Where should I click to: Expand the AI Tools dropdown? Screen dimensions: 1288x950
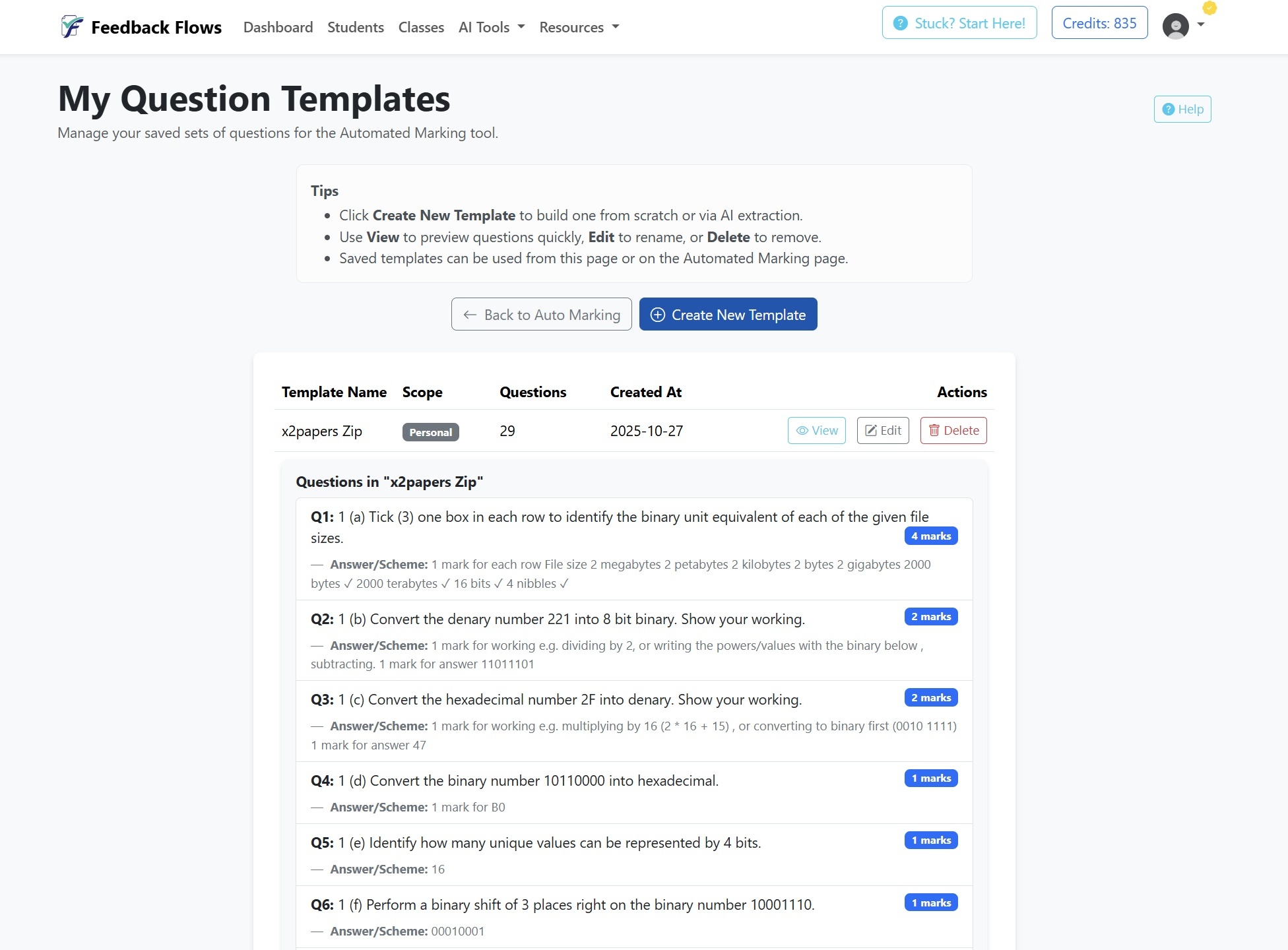pos(491,27)
